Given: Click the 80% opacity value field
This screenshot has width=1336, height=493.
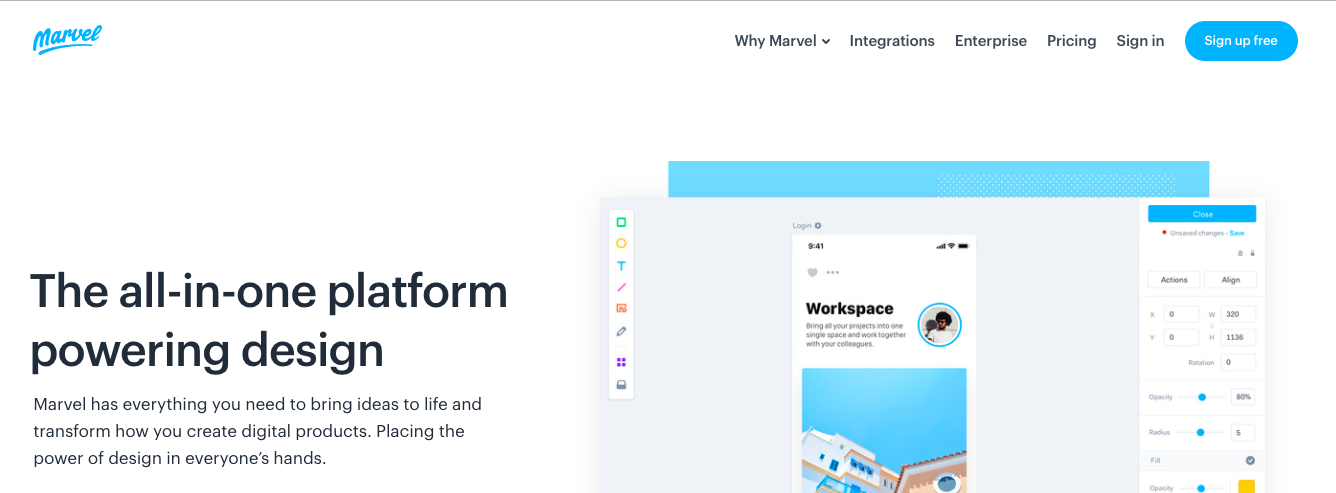Looking at the screenshot, I should point(1243,397).
